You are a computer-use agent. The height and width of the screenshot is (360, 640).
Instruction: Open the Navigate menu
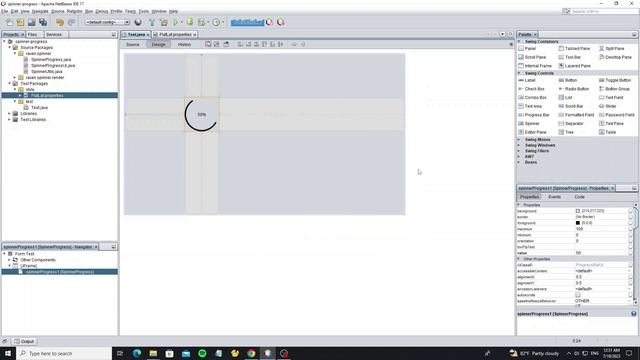click(40, 11)
